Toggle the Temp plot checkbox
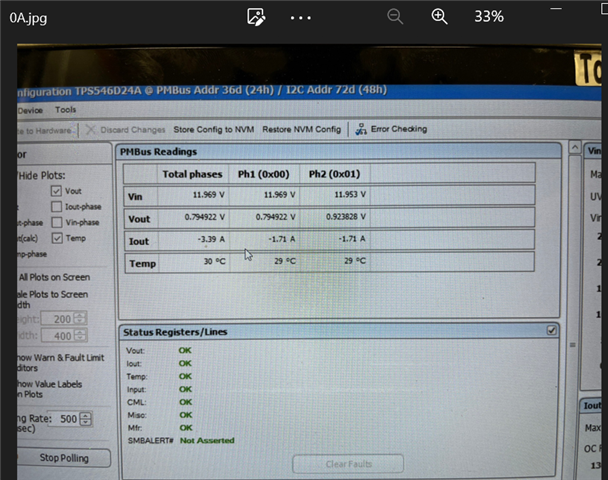608x480 pixels. [57, 238]
